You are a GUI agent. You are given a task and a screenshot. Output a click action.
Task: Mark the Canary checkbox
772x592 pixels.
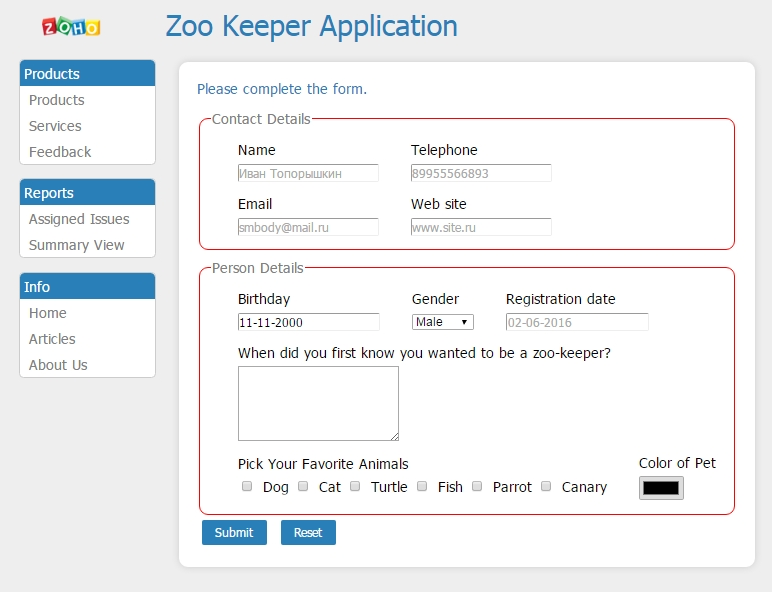tap(546, 487)
